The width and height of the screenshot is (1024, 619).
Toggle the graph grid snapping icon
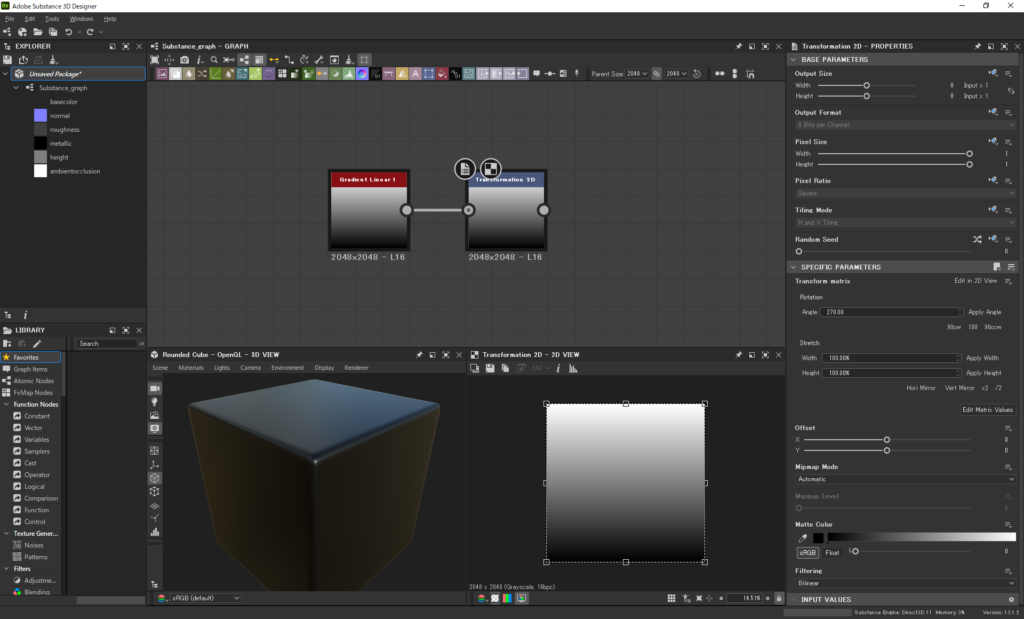tap(364, 60)
